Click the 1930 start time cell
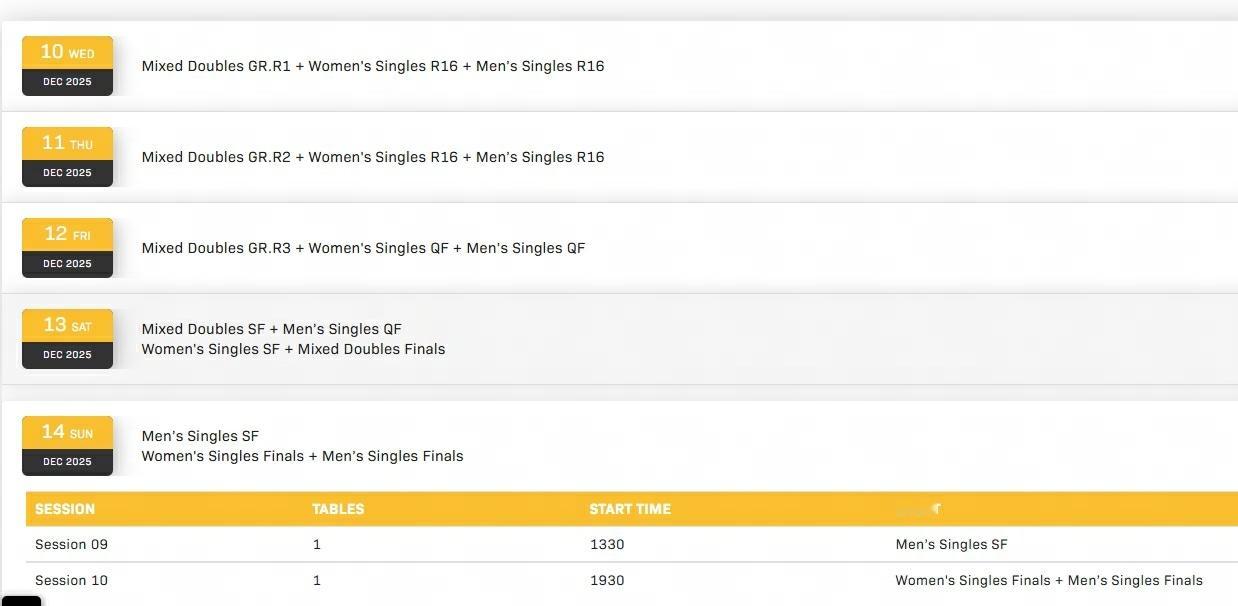This screenshot has height=606, width=1238. point(607,581)
